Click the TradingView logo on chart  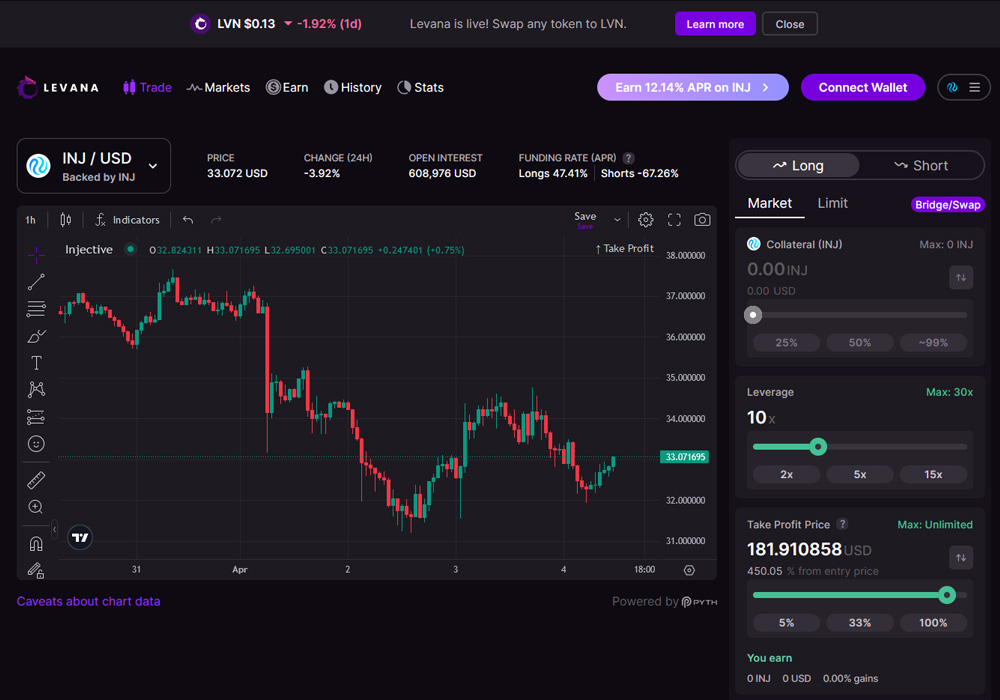pyautogui.click(x=80, y=537)
